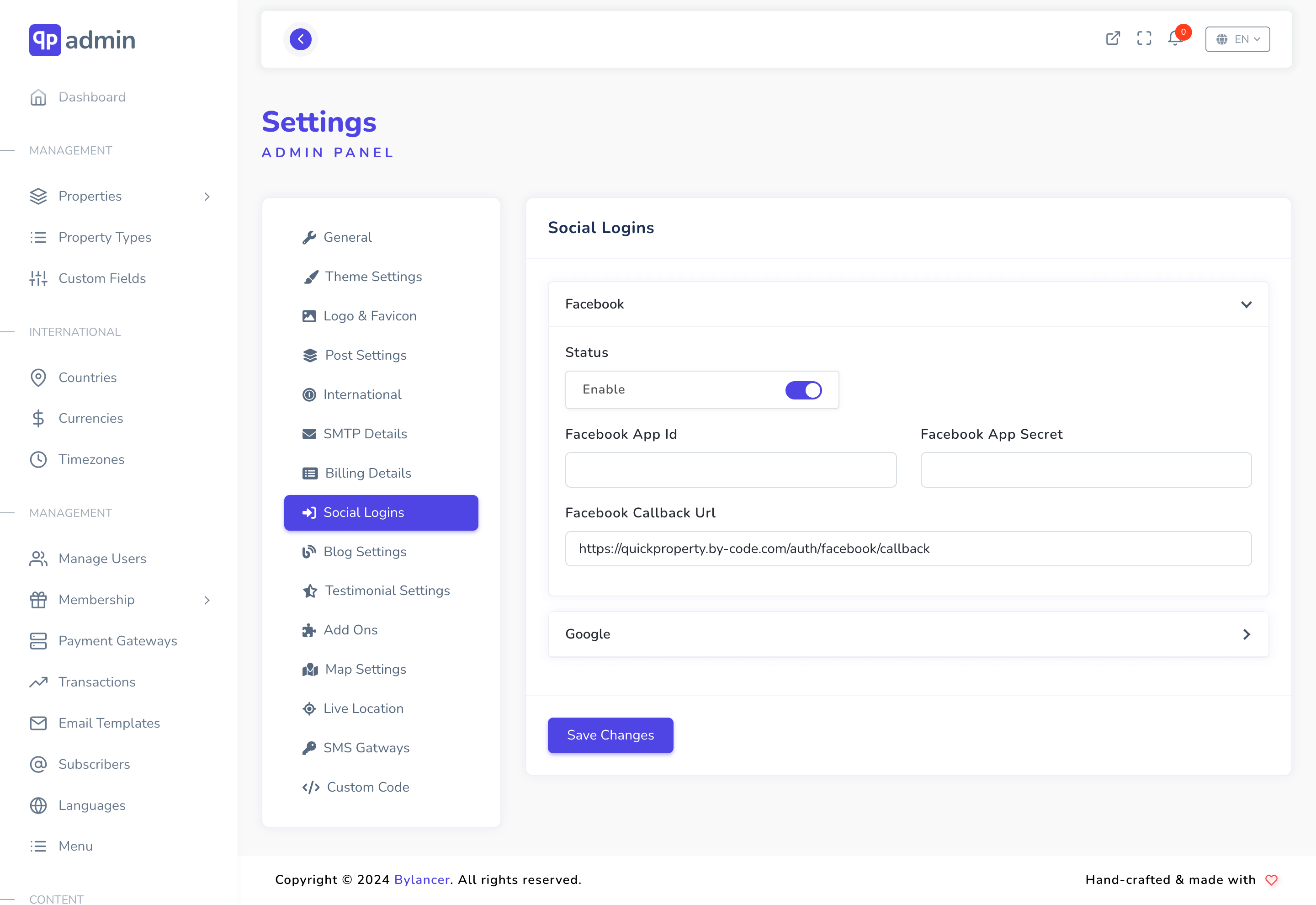Click the Live Location crosshair icon
The width and height of the screenshot is (1316, 905).
click(x=309, y=709)
